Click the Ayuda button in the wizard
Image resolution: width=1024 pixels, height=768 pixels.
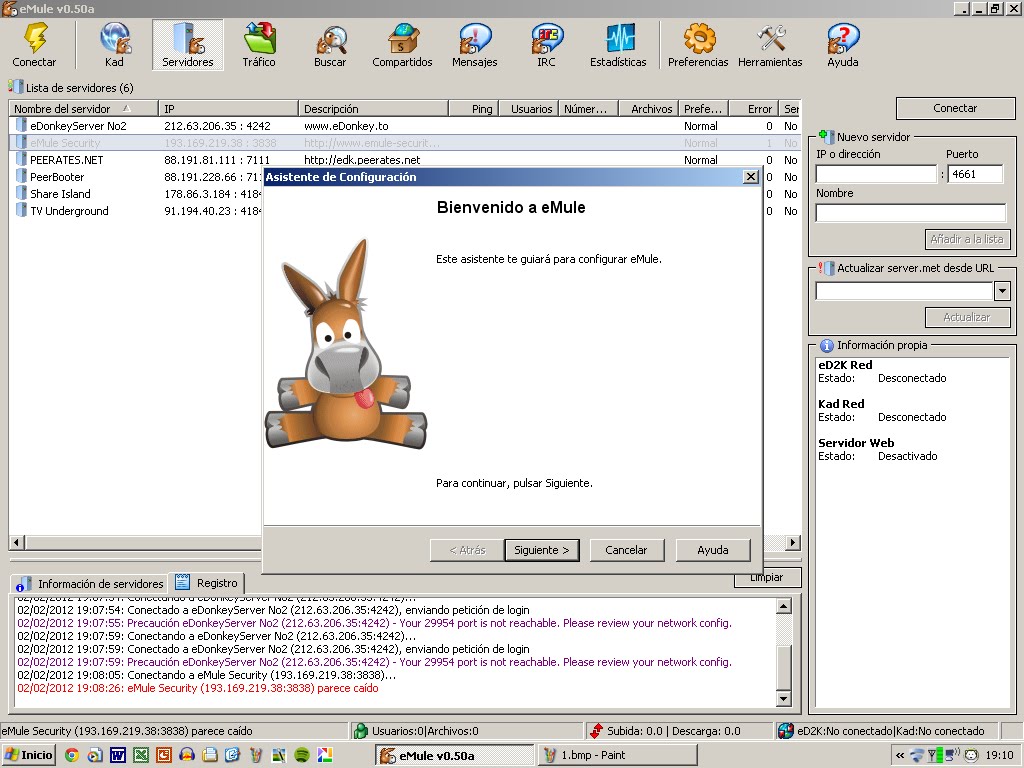click(712, 550)
